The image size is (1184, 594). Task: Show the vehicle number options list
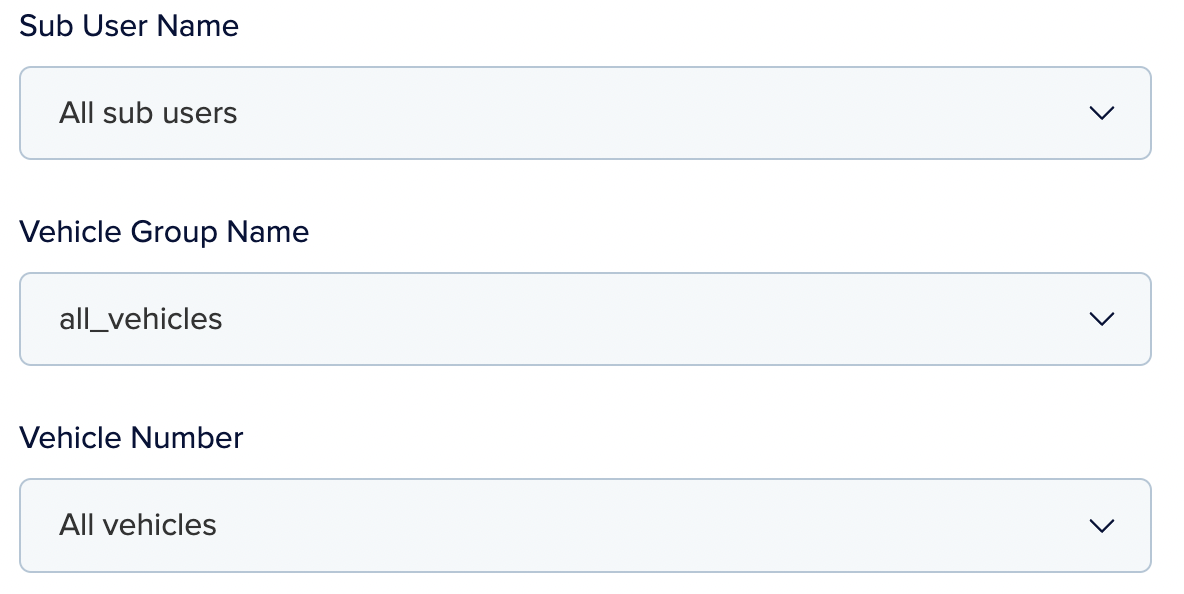point(585,525)
